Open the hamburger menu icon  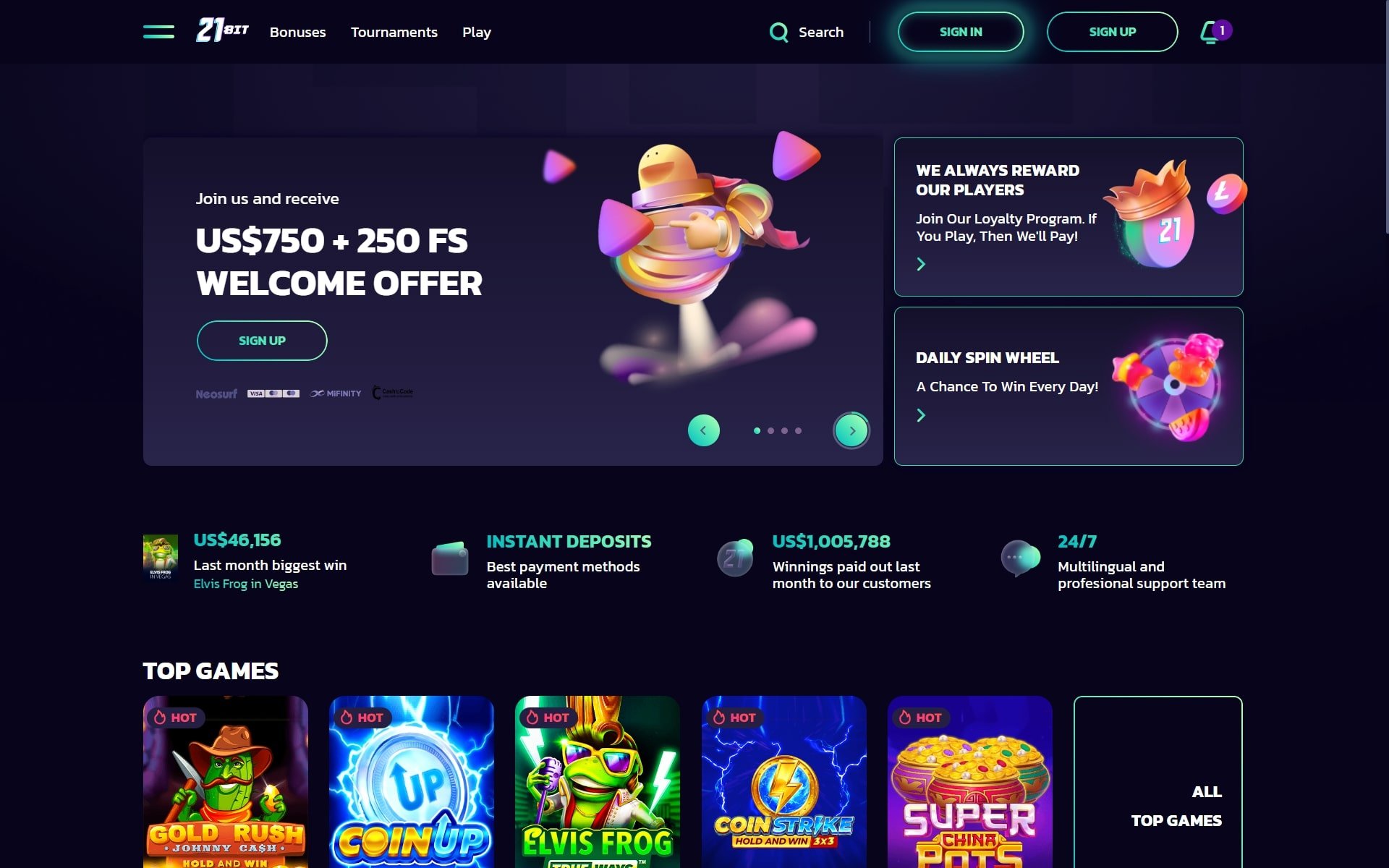158,32
